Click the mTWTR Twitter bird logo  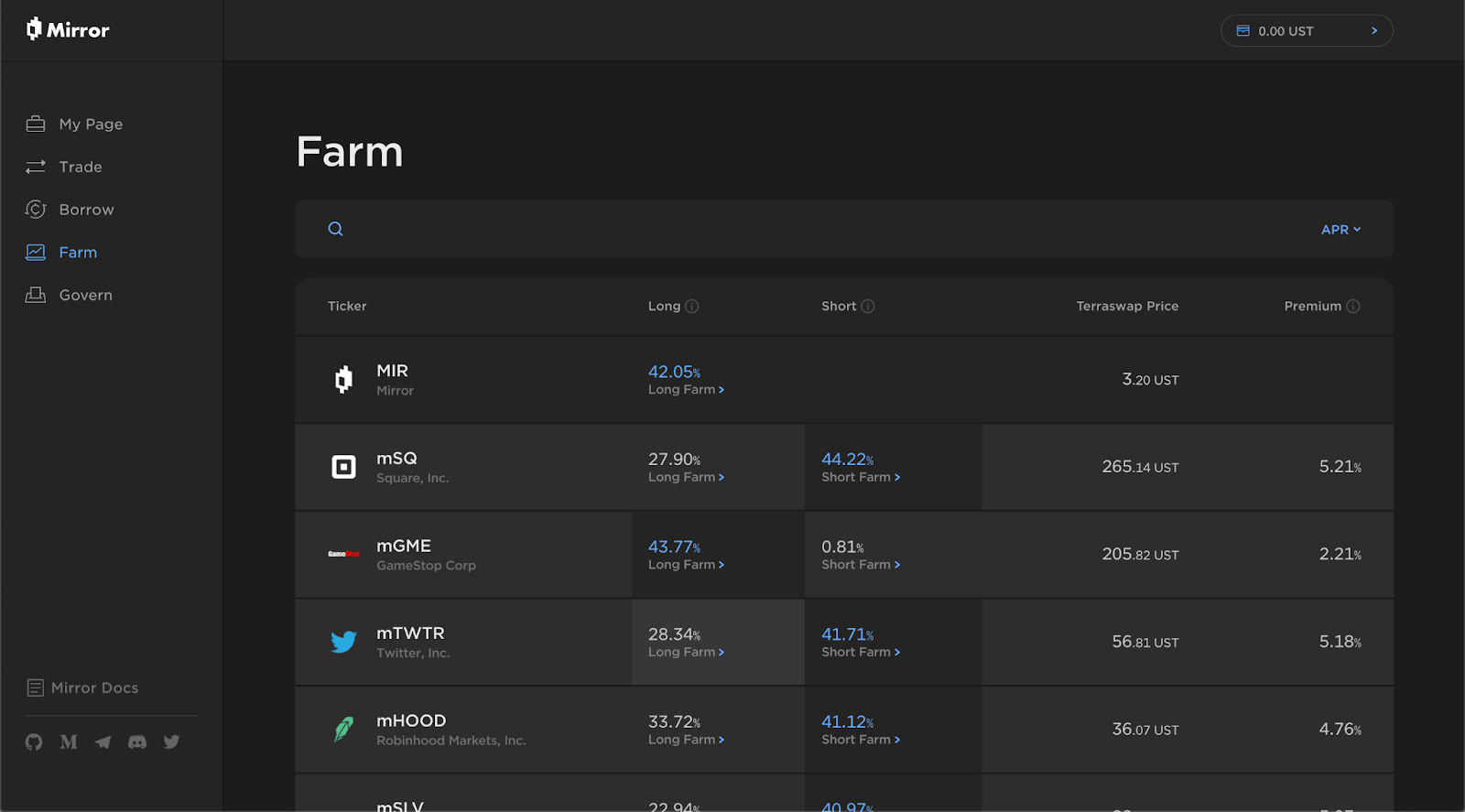[343, 642]
